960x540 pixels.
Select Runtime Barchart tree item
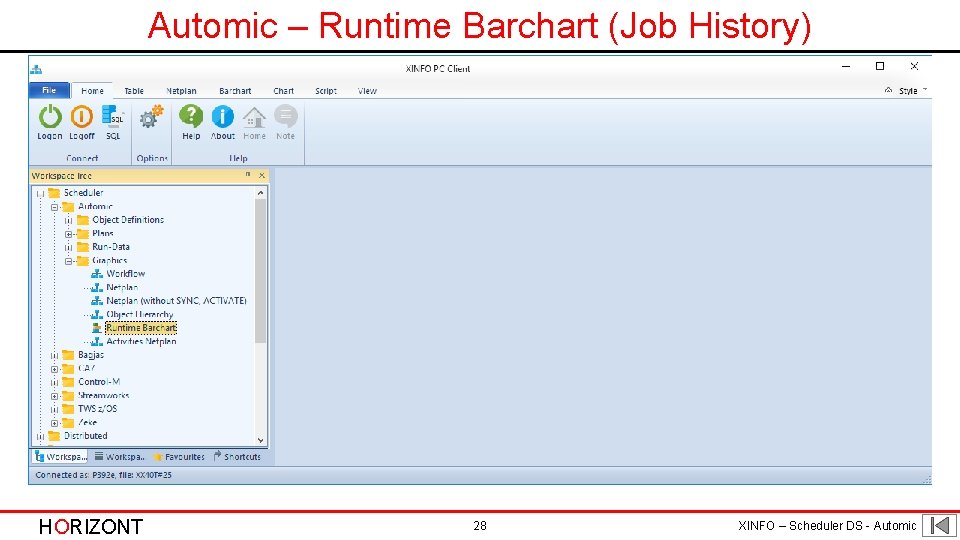(x=141, y=328)
